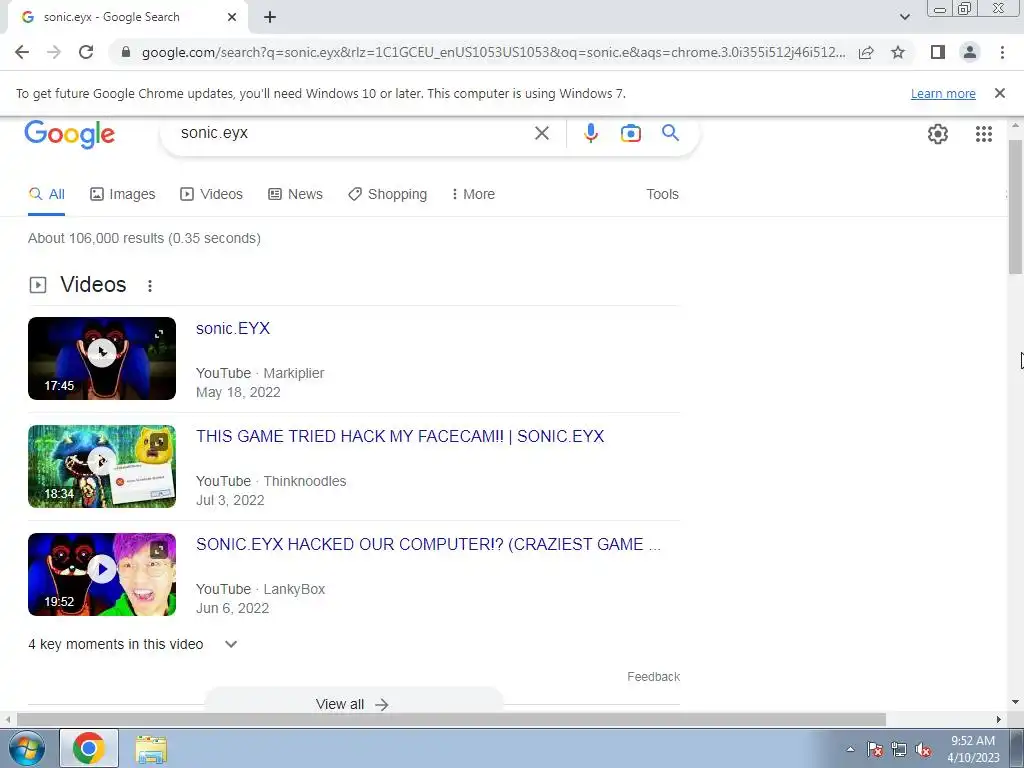This screenshot has height=768, width=1024.
Task: Play the Thinknoodles video thumbnail
Action: [102, 466]
